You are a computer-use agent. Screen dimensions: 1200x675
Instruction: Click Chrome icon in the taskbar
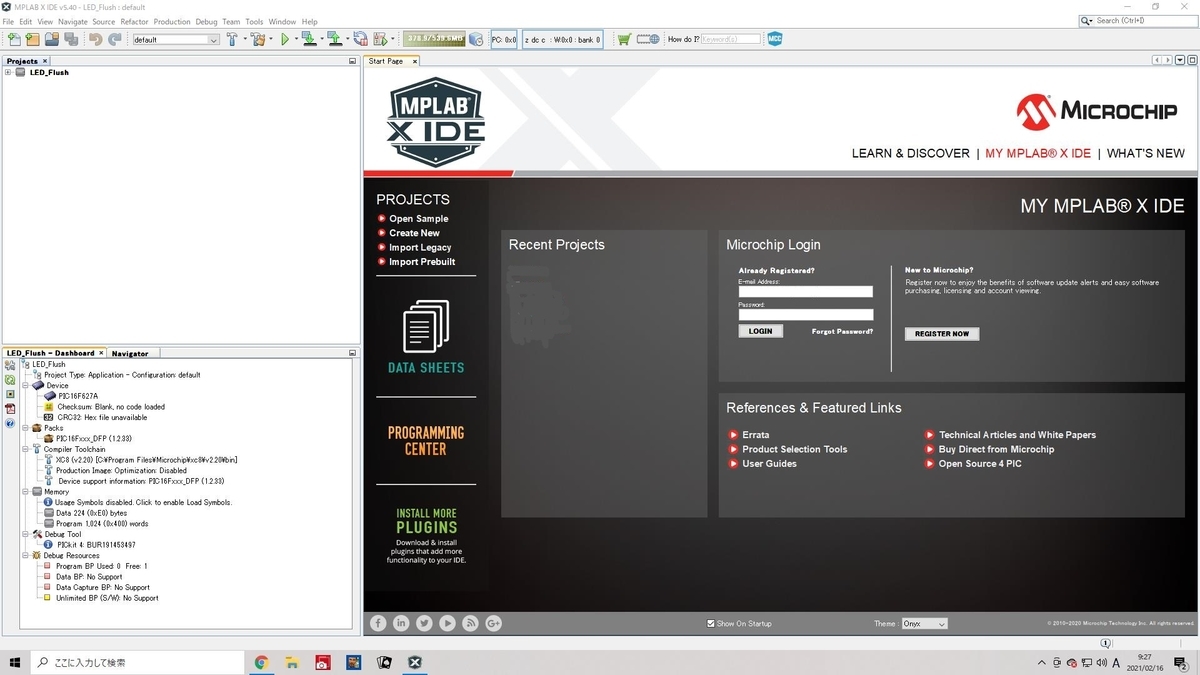click(x=261, y=662)
